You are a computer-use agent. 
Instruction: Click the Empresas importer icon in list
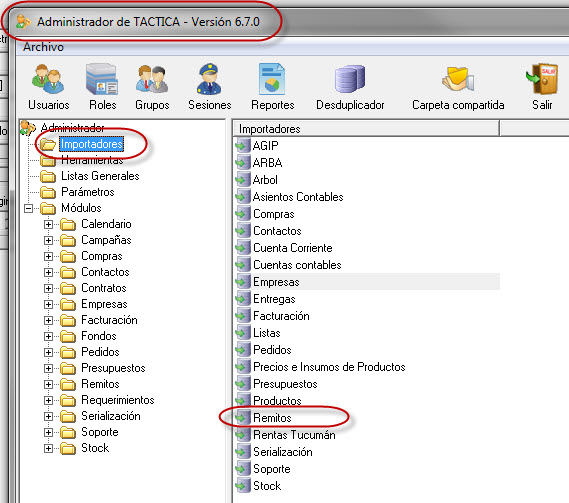243,282
